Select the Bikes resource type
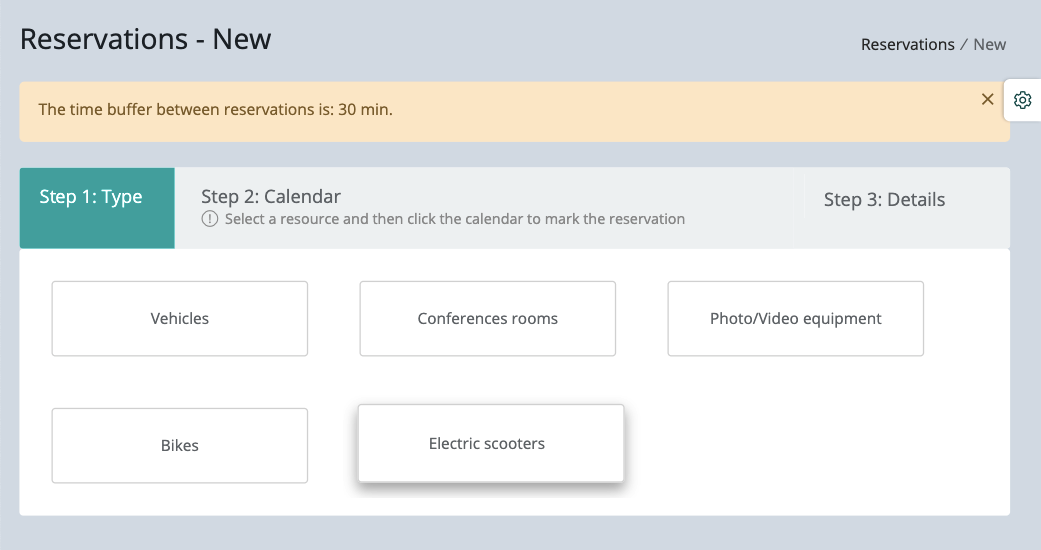The height and width of the screenshot is (550, 1041). [x=180, y=445]
